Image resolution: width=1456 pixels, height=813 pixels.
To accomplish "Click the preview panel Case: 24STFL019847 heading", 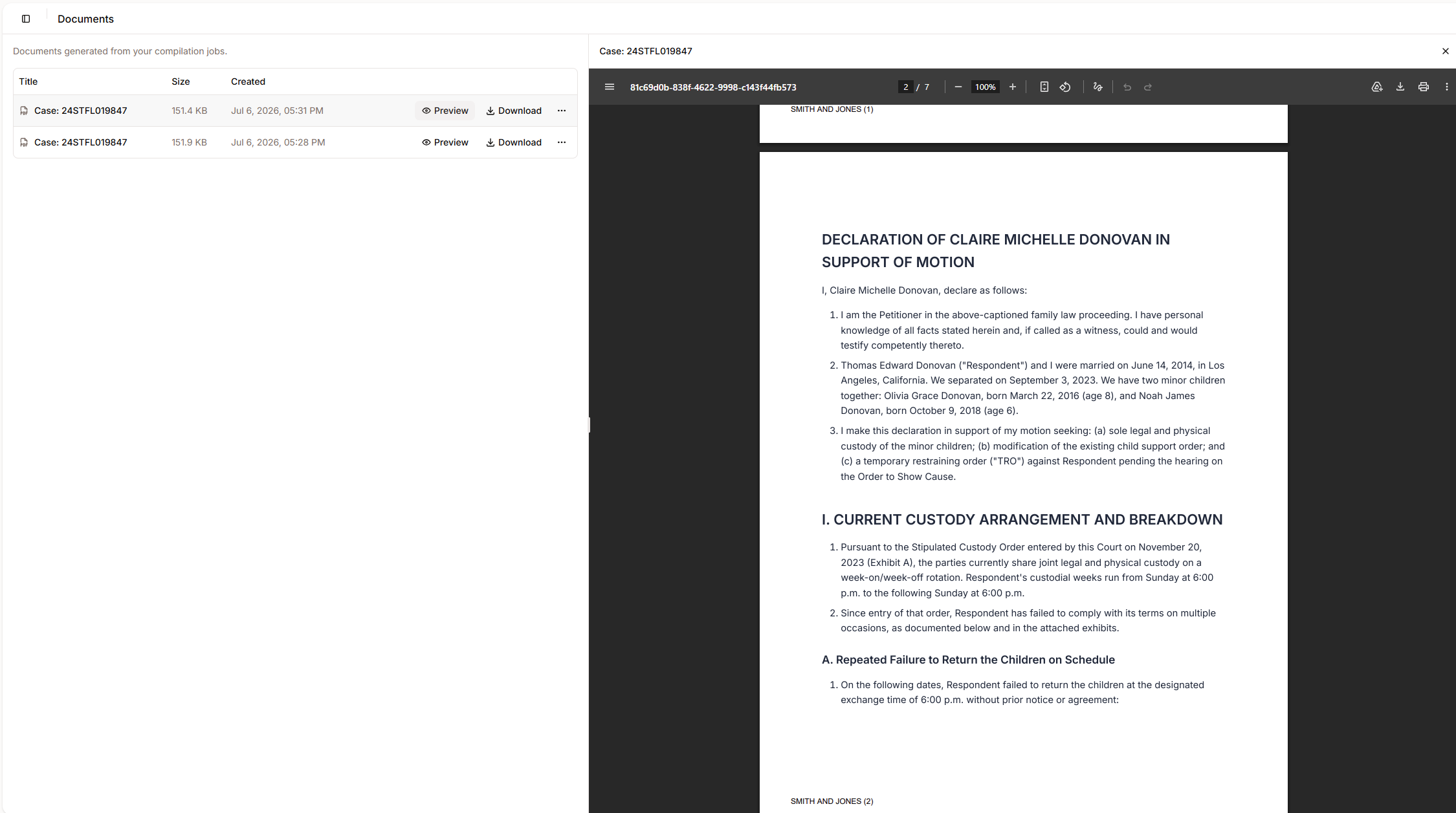I will click(x=646, y=51).
